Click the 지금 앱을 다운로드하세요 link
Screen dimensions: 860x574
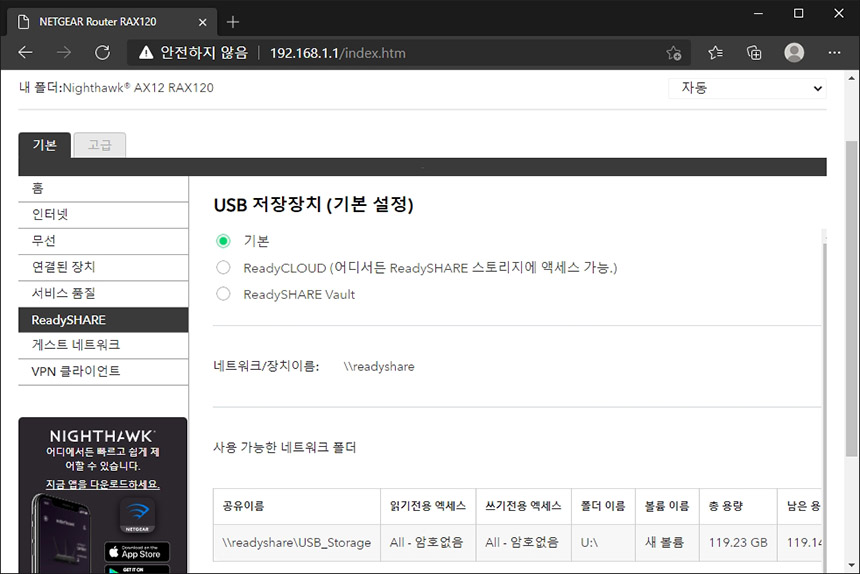point(103,484)
